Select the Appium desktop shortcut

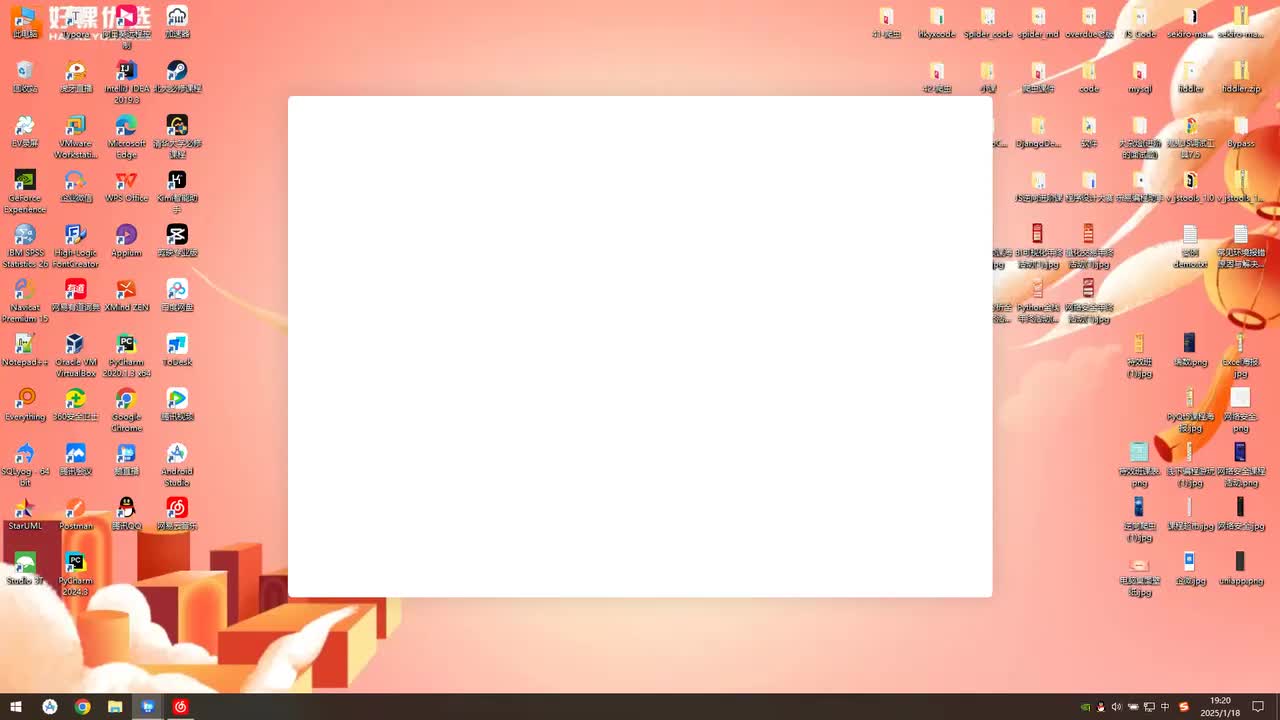tap(126, 241)
